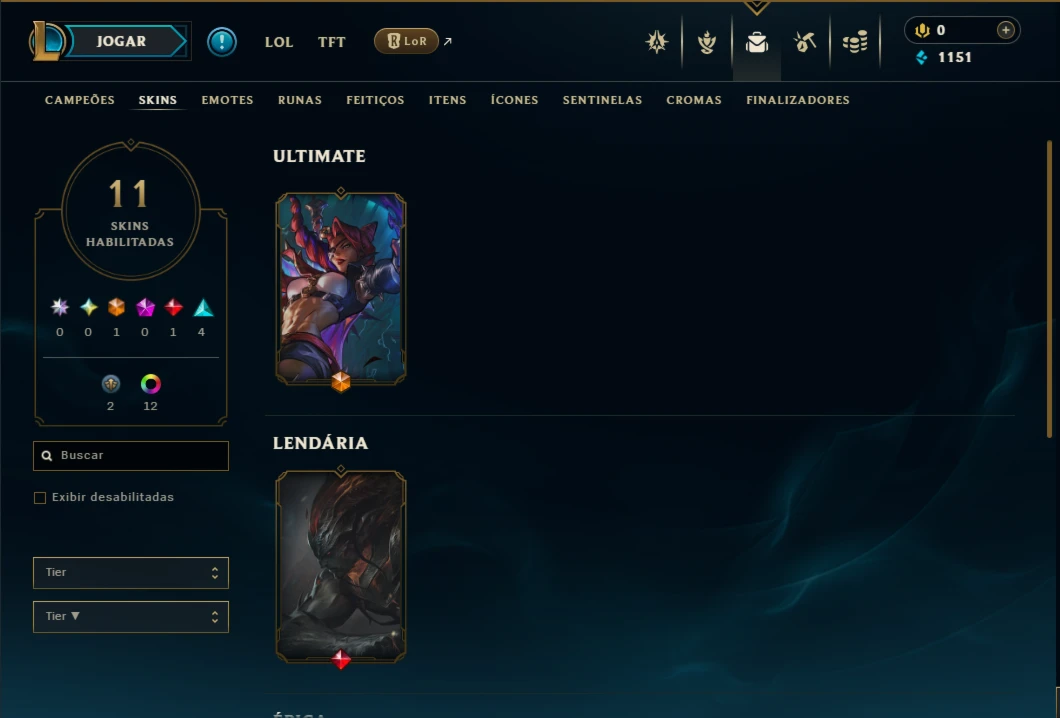
Task: Click the Buscar search field
Action: [x=130, y=456]
